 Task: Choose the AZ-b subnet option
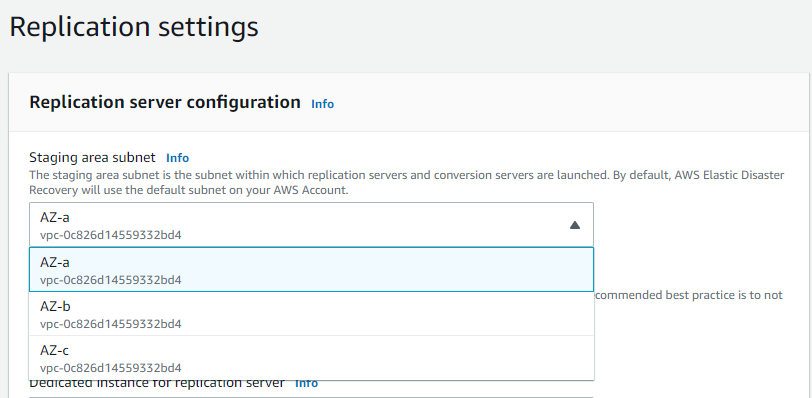(x=311, y=314)
